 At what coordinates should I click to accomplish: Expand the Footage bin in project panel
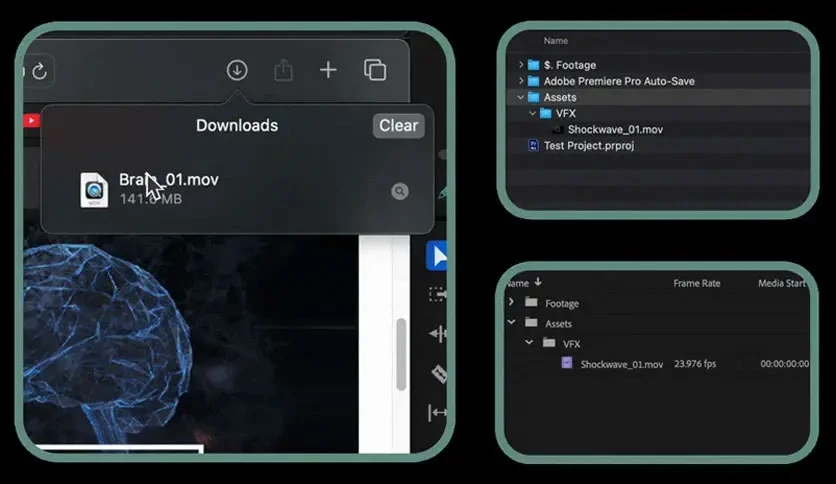click(511, 302)
